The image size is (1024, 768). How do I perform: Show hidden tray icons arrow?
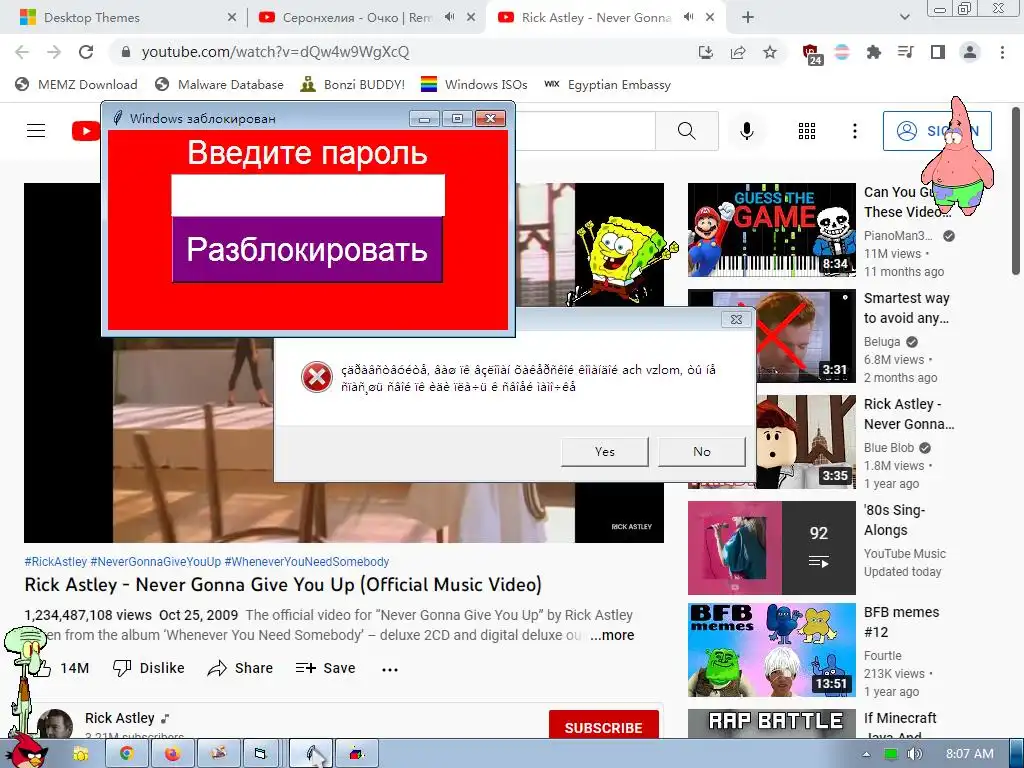click(867, 754)
